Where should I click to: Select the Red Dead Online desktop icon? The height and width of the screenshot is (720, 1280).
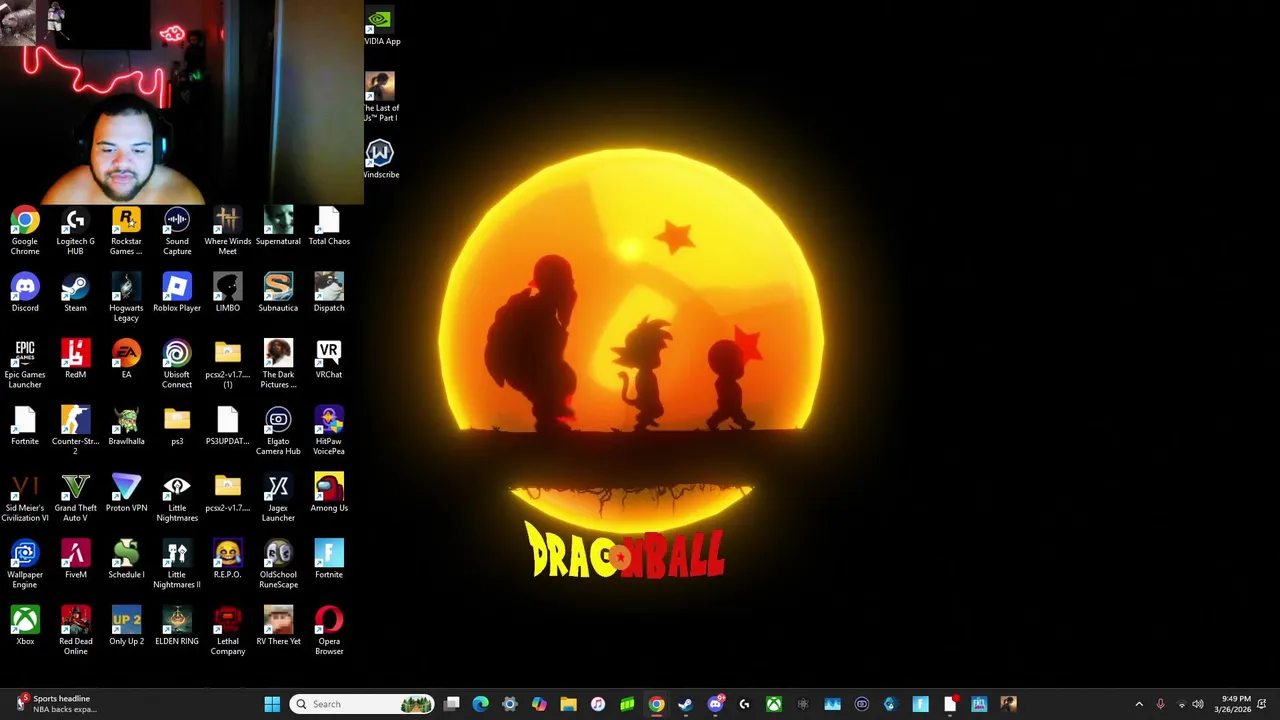(75, 630)
